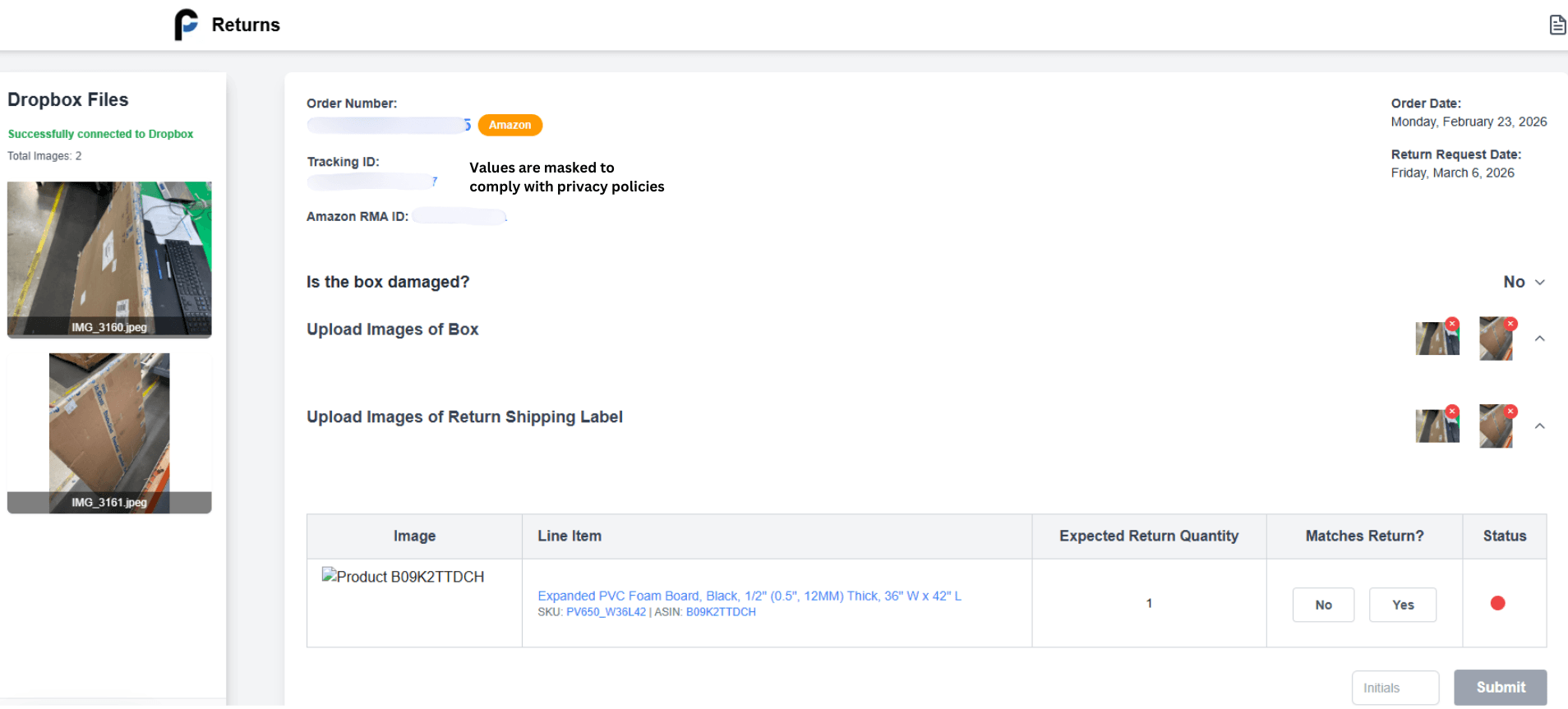Collapse the Upload Images of Box section

tap(1540, 338)
